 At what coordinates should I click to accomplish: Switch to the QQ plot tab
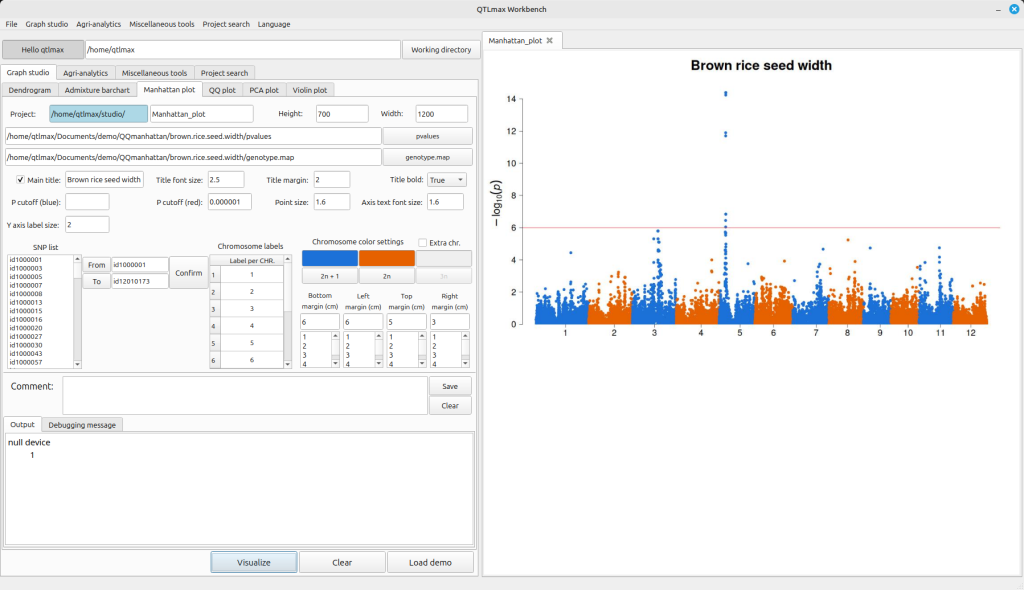222,90
